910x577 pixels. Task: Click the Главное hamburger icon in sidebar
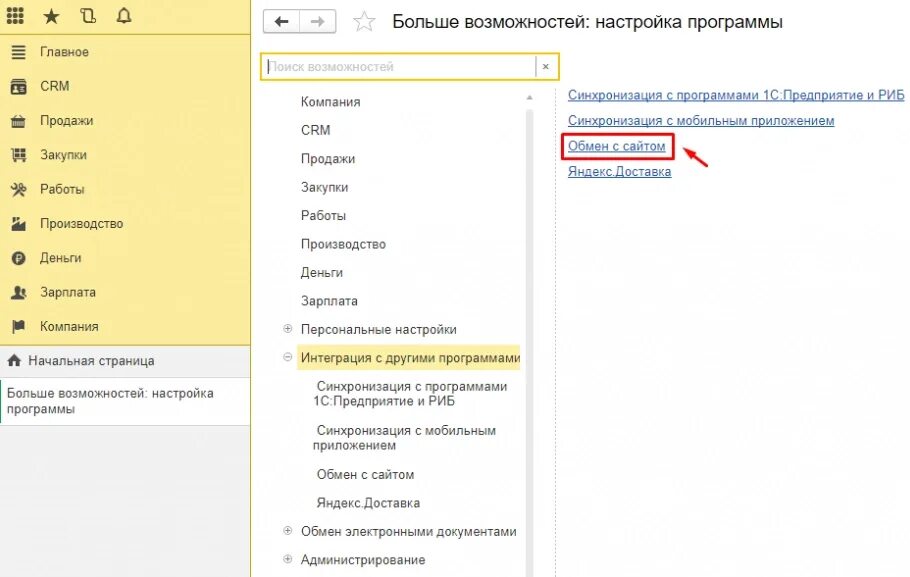tap(19, 52)
